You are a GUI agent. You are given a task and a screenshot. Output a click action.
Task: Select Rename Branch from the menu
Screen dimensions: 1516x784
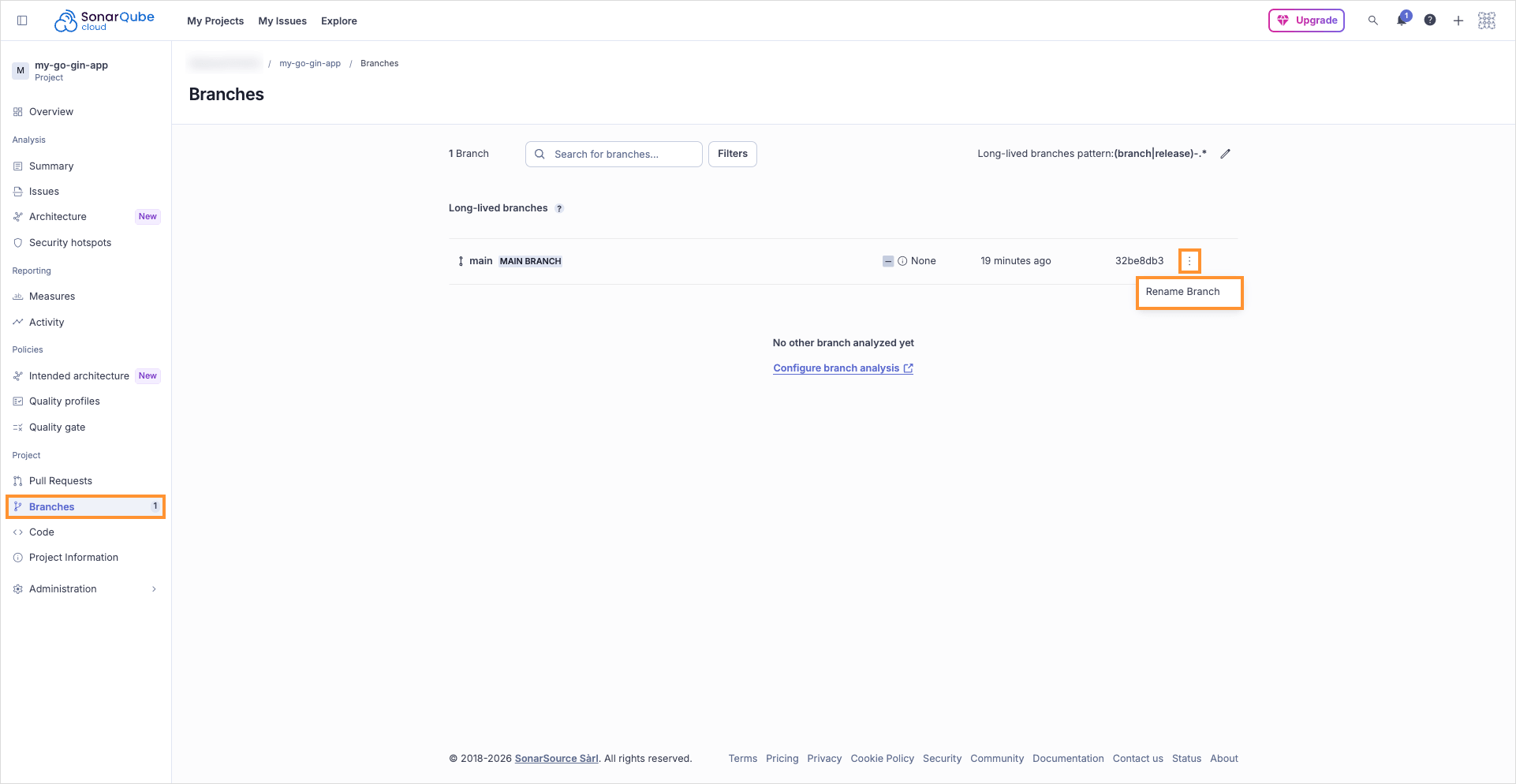1182,292
